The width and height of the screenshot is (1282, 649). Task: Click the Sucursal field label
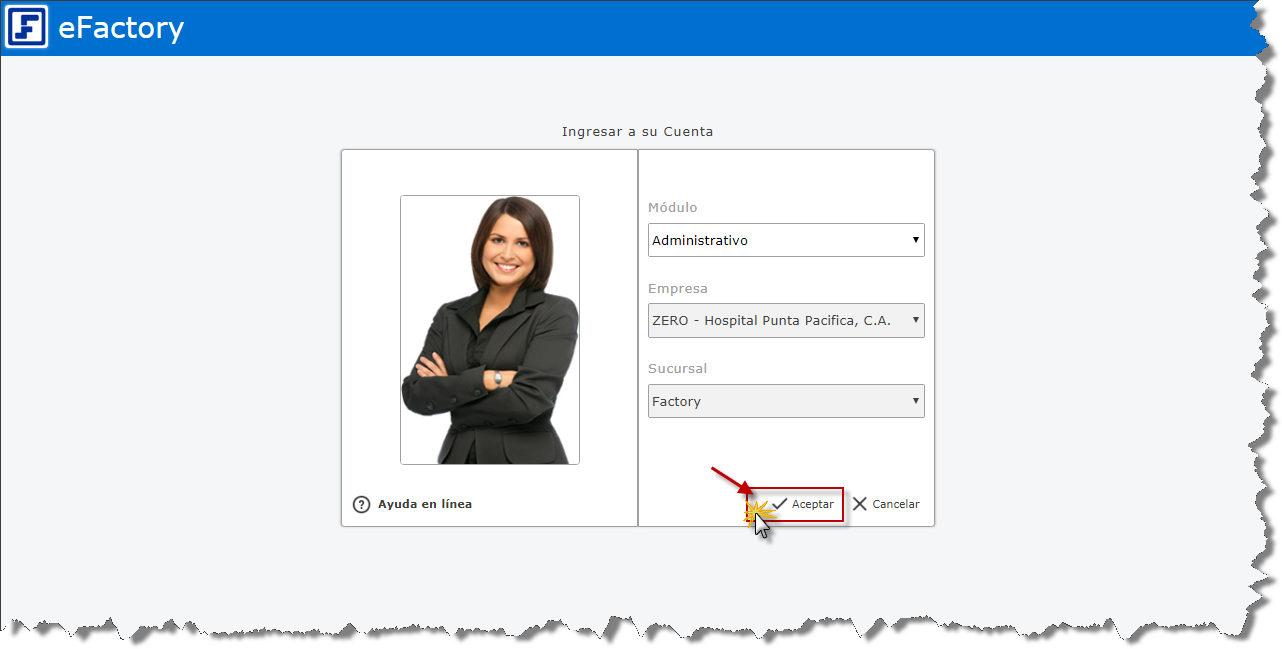pos(678,368)
